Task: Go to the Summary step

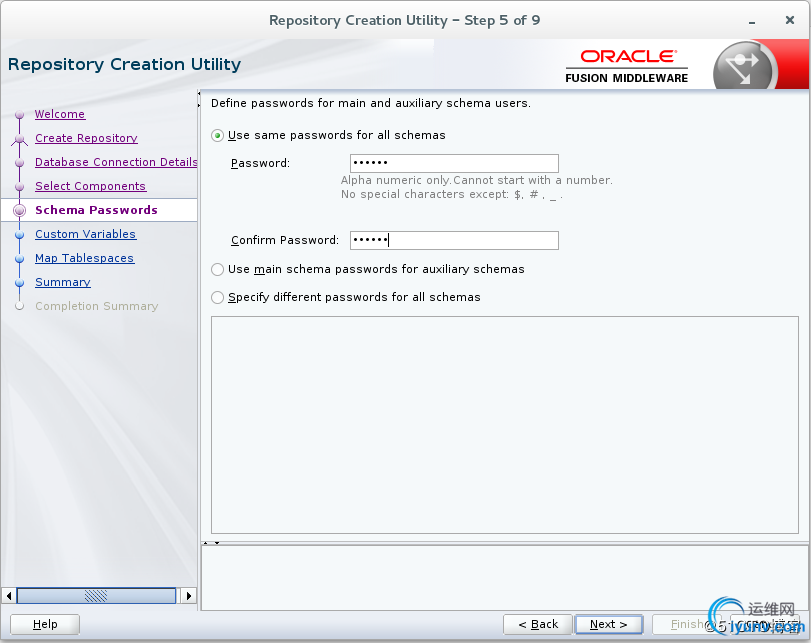Action: pyautogui.click(x=63, y=282)
